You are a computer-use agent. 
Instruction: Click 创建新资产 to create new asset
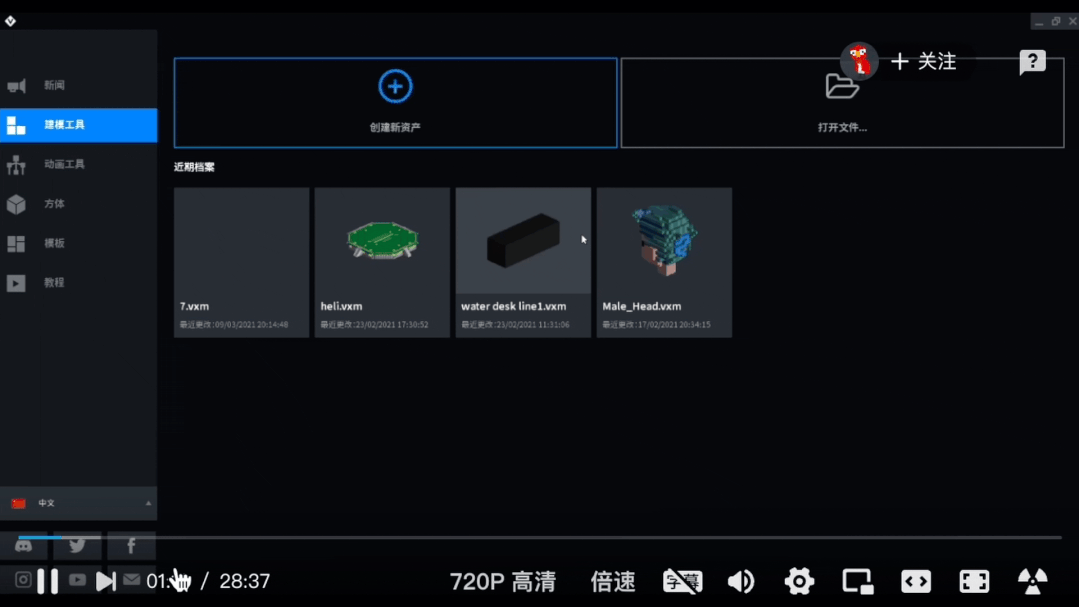pyautogui.click(x=395, y=103)
